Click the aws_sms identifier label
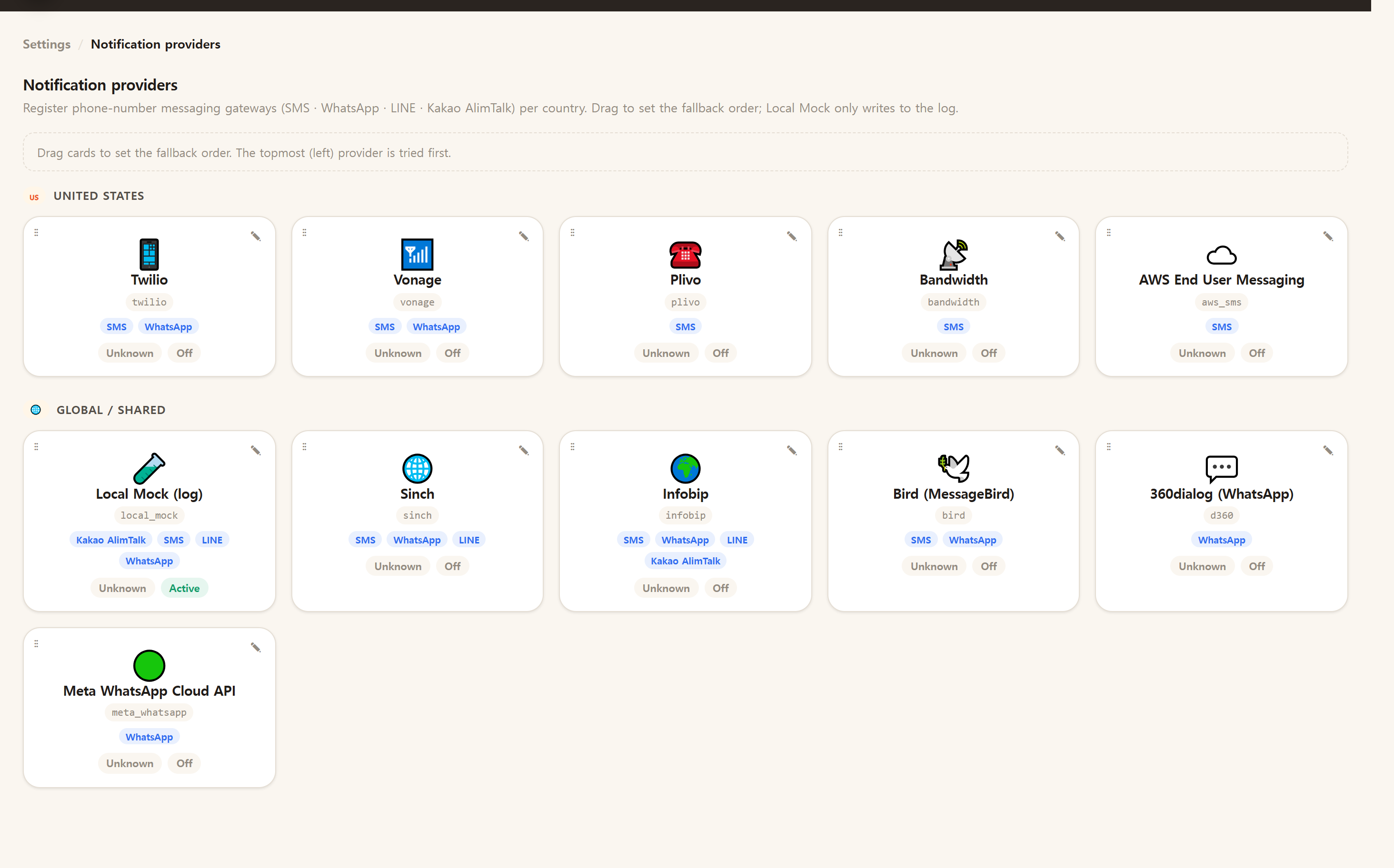Screen dimensions: 1394x868 click(x=1222, y=302)
